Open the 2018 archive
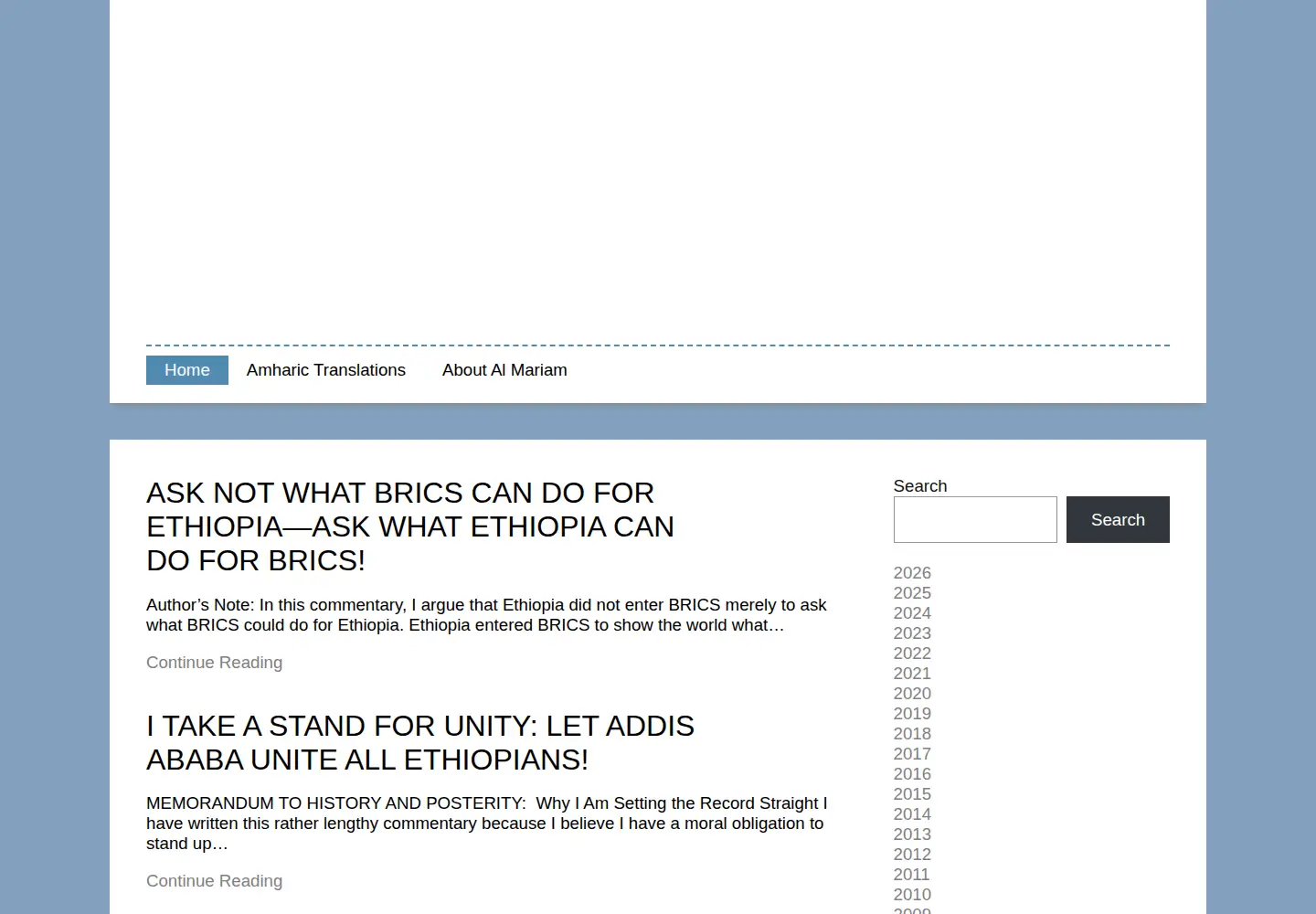Image resolution: width=1316 pixels, height=914 pixels. coord(912,734)
